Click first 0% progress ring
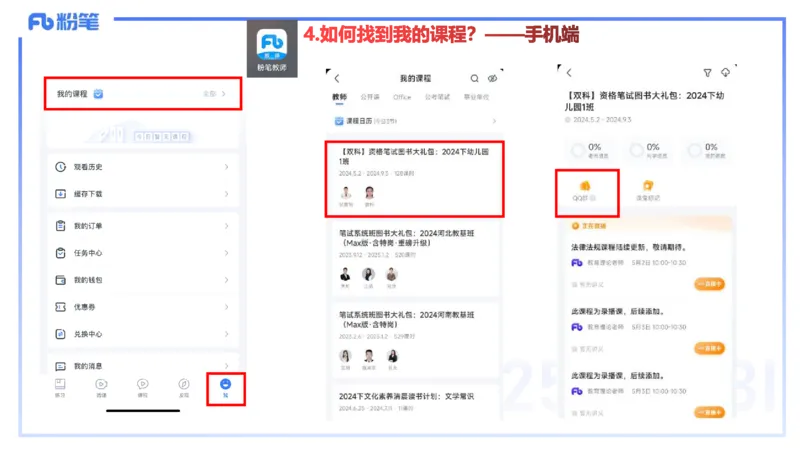 point(578,151)
